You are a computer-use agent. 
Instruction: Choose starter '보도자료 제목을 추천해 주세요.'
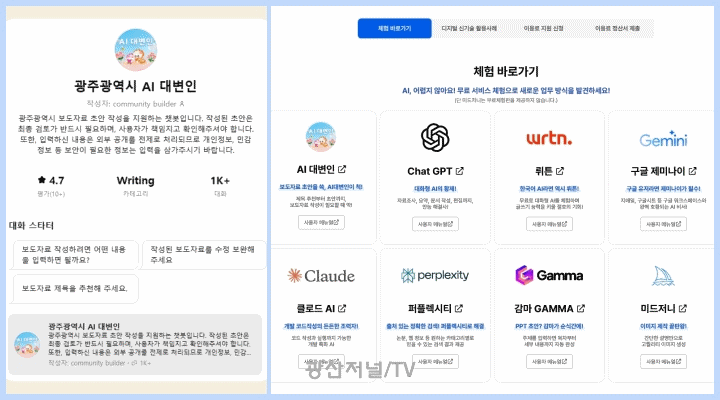tap(76, 288)
